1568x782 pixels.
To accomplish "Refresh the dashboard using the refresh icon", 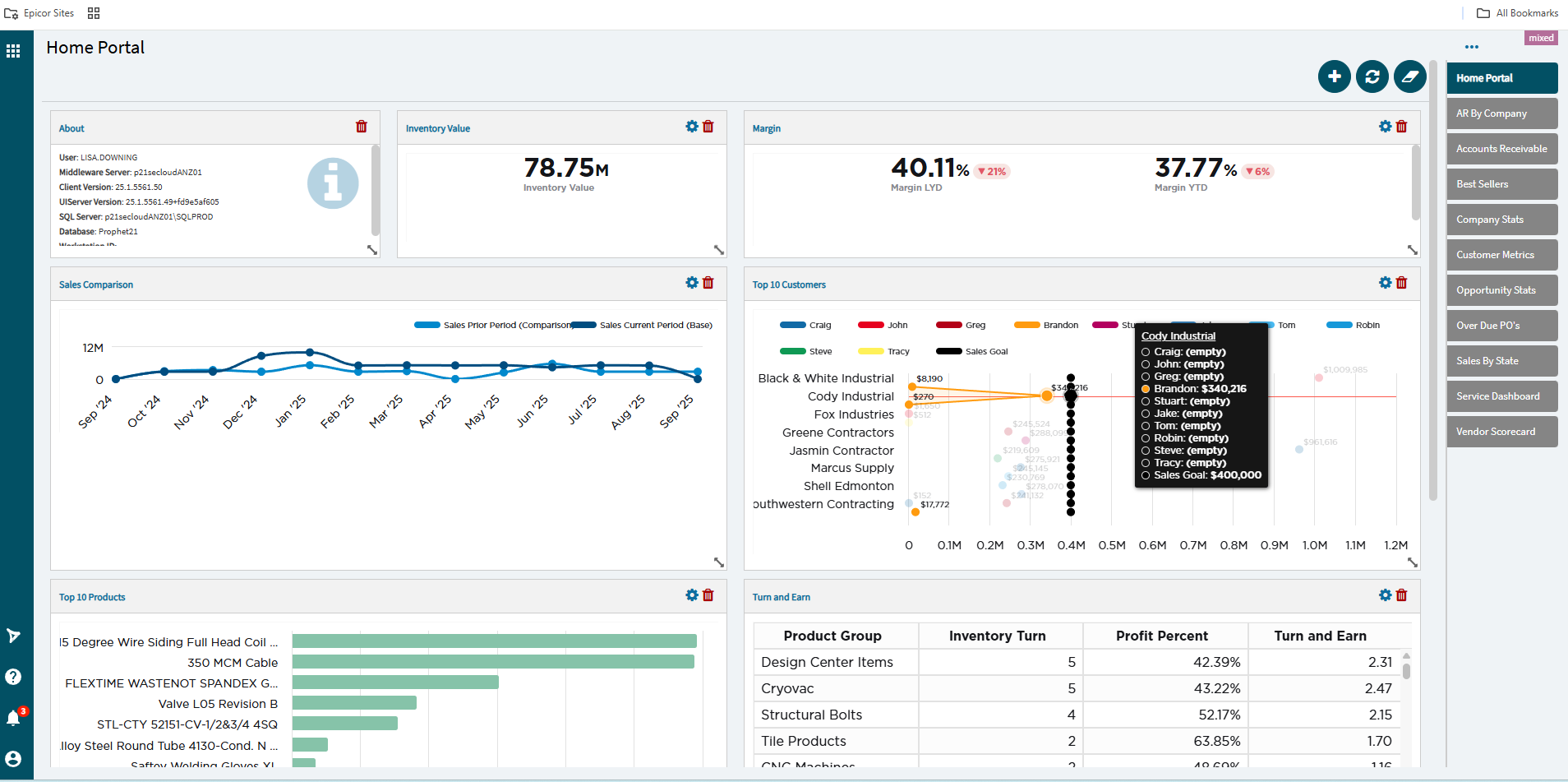I will pos(1372,76).
